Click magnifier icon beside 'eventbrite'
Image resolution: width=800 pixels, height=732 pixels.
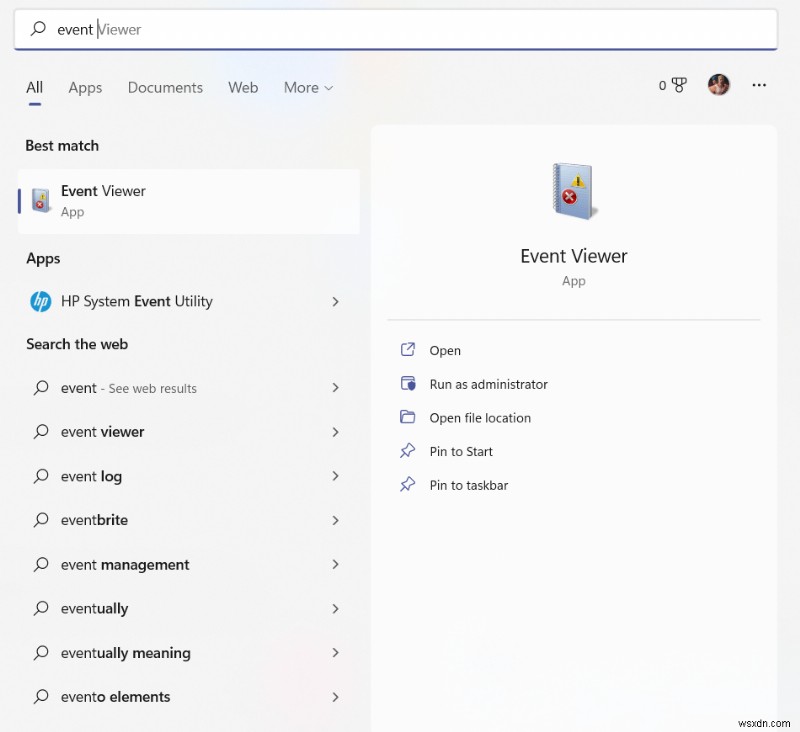(41, 520)
